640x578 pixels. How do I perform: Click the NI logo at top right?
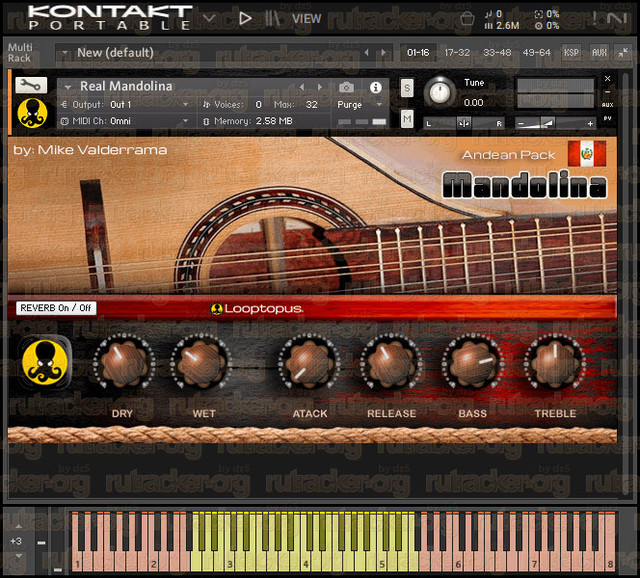[617, 18]
